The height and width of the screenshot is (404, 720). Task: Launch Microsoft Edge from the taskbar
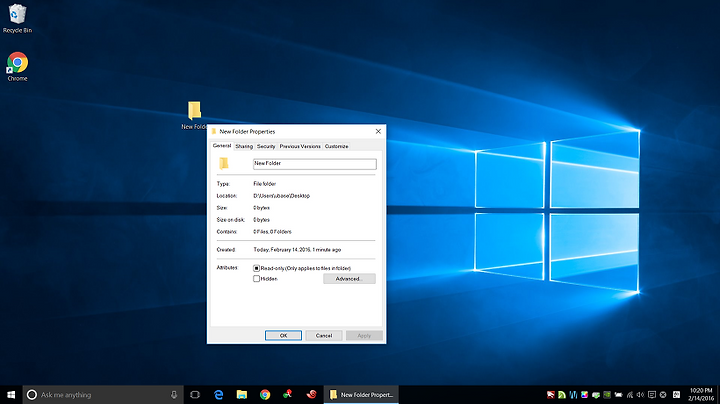[219, 395]
